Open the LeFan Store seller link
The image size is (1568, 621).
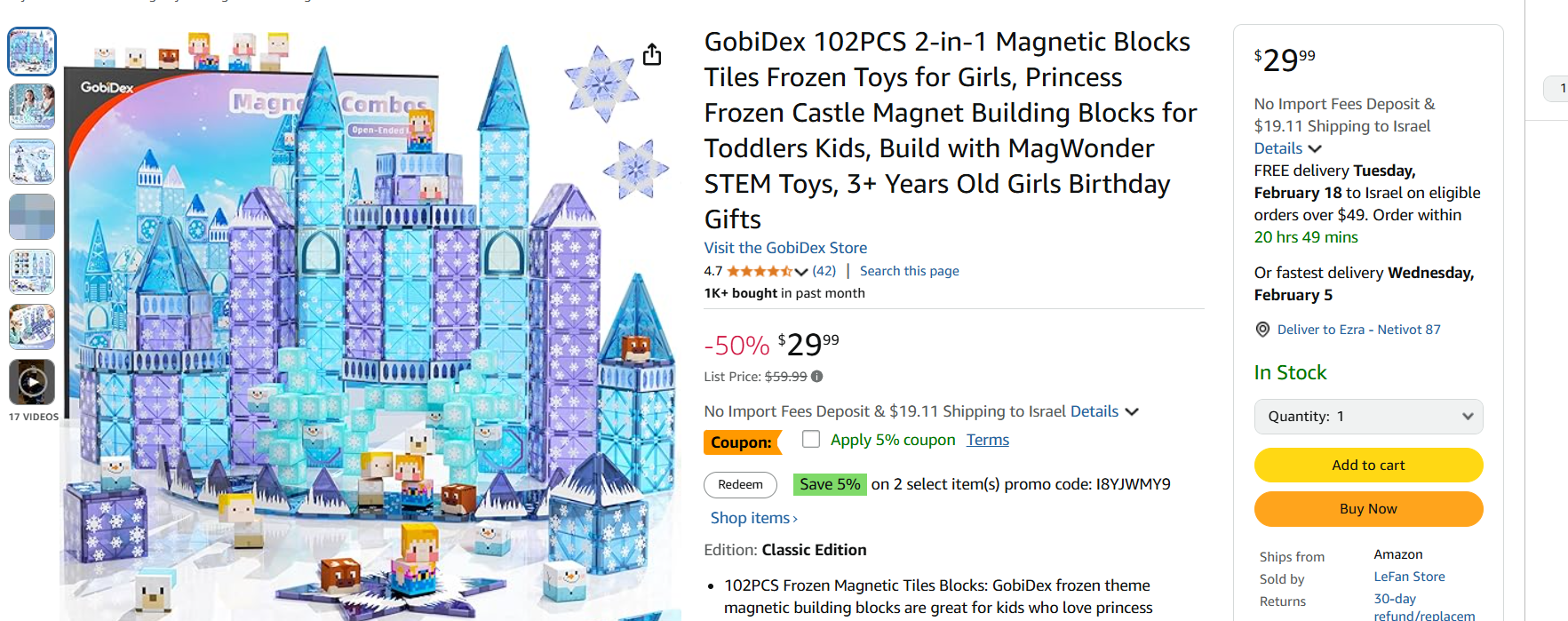tap(1409, 577)
